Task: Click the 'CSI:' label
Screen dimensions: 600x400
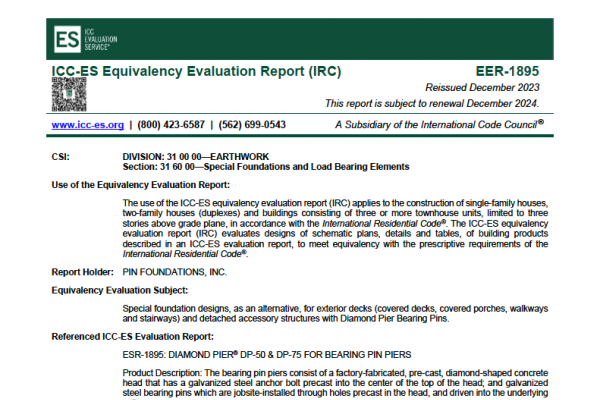Action: pyautogui.click(x=60, y=157)
